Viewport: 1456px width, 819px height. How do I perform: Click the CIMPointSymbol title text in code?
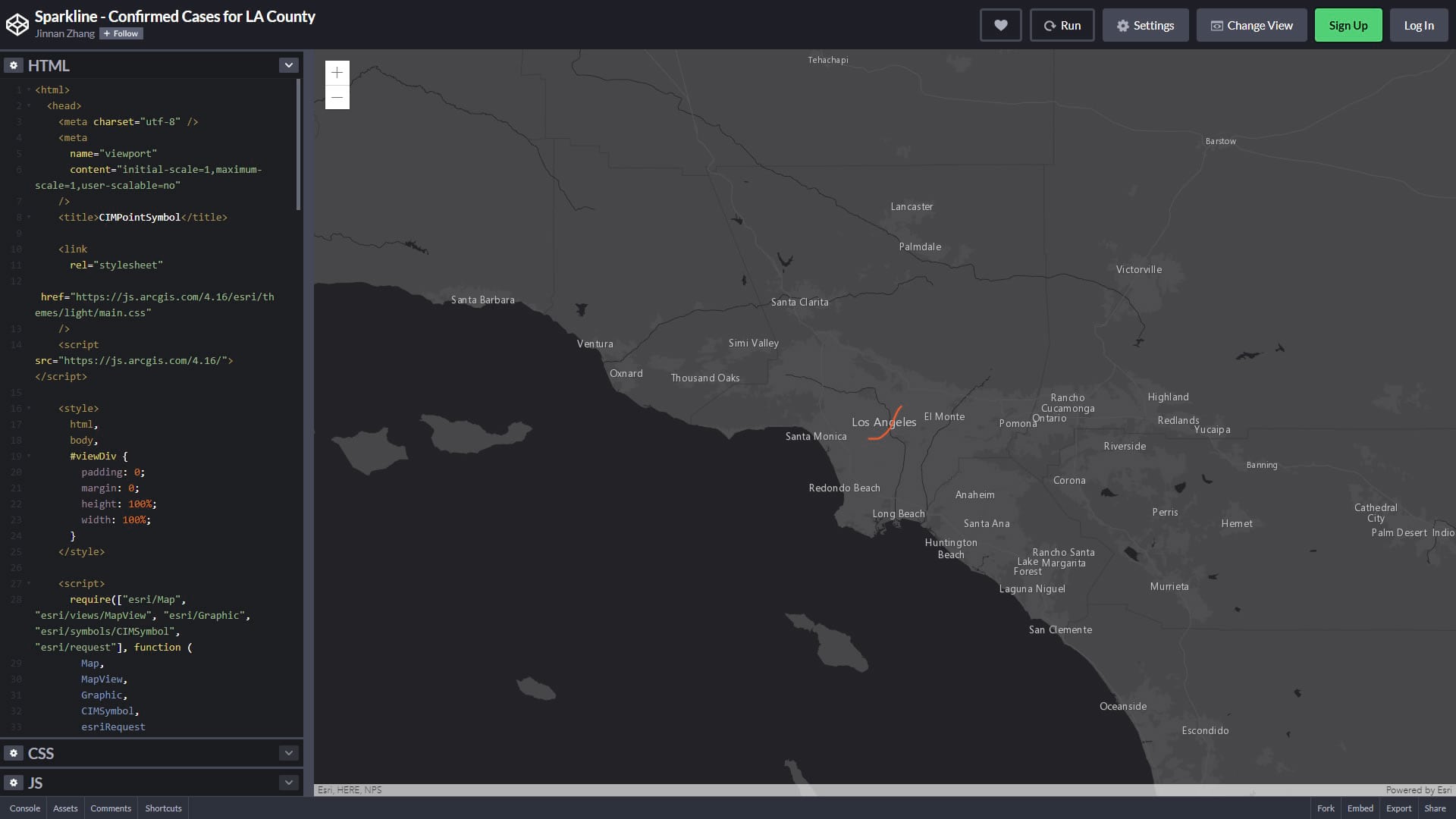[x=140, y=218]
